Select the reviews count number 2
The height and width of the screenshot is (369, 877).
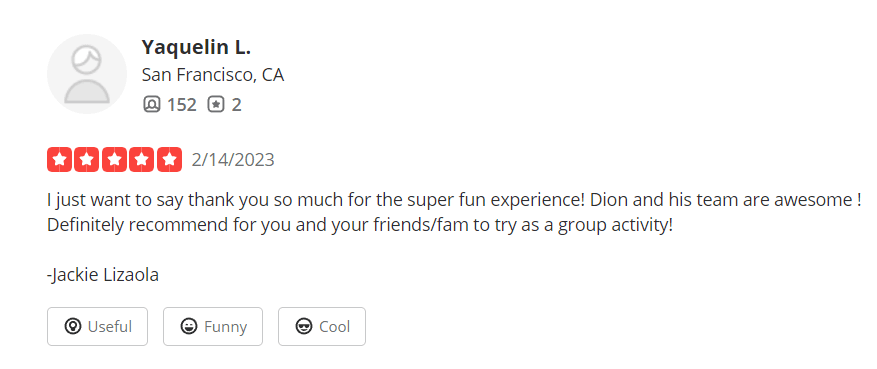click(x=237, y=105)
